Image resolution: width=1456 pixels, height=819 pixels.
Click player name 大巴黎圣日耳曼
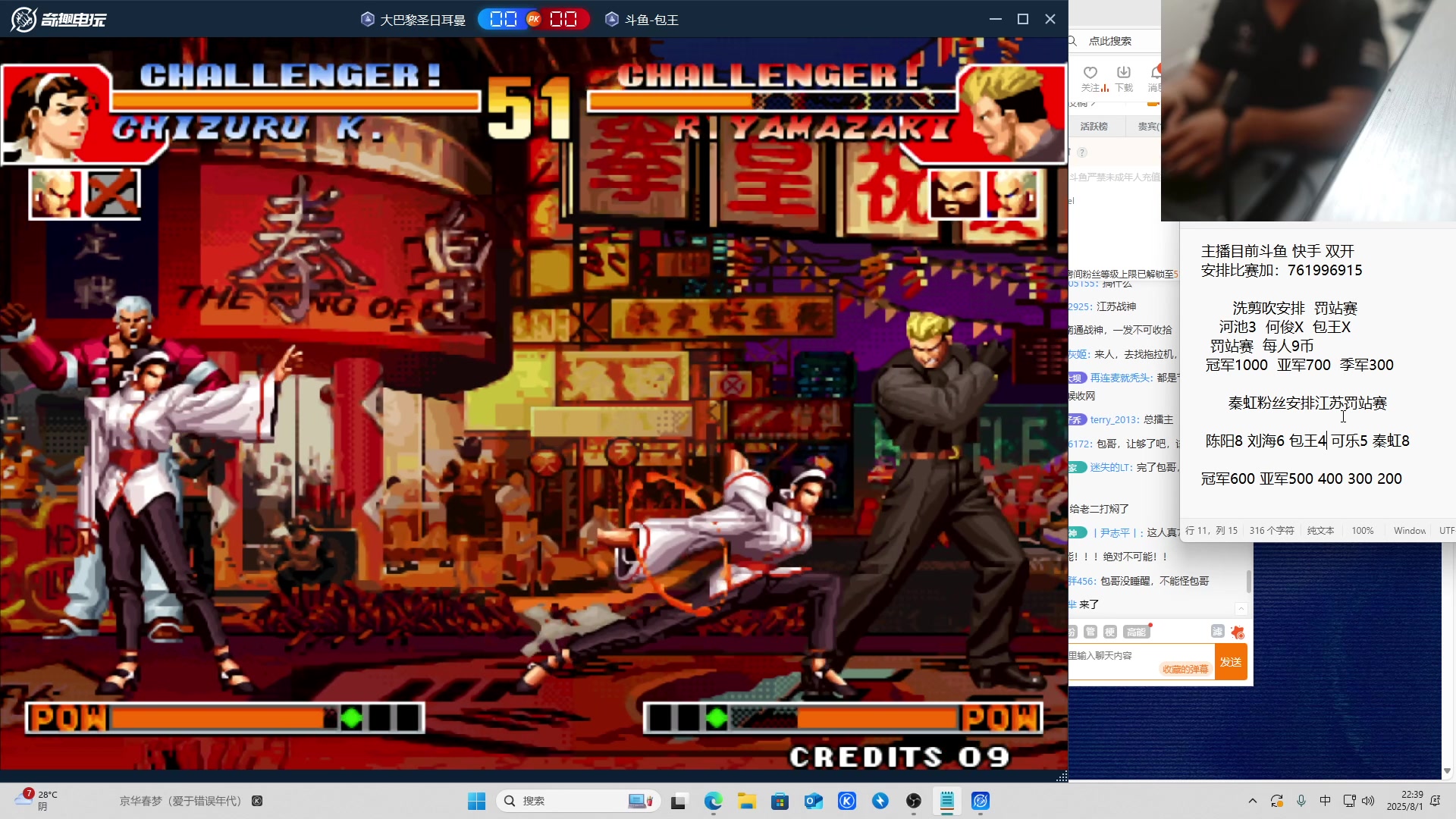pos(422,20)
